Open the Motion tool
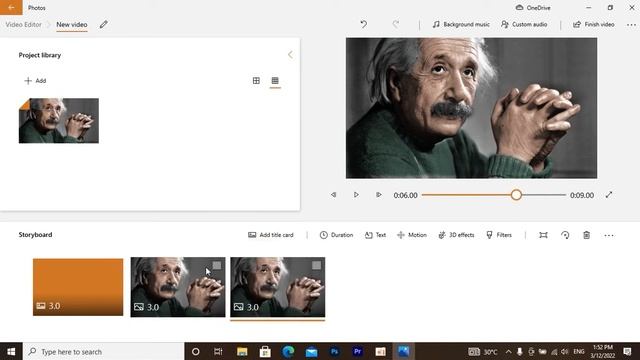The image size is (640, 360). coord(412,235)
